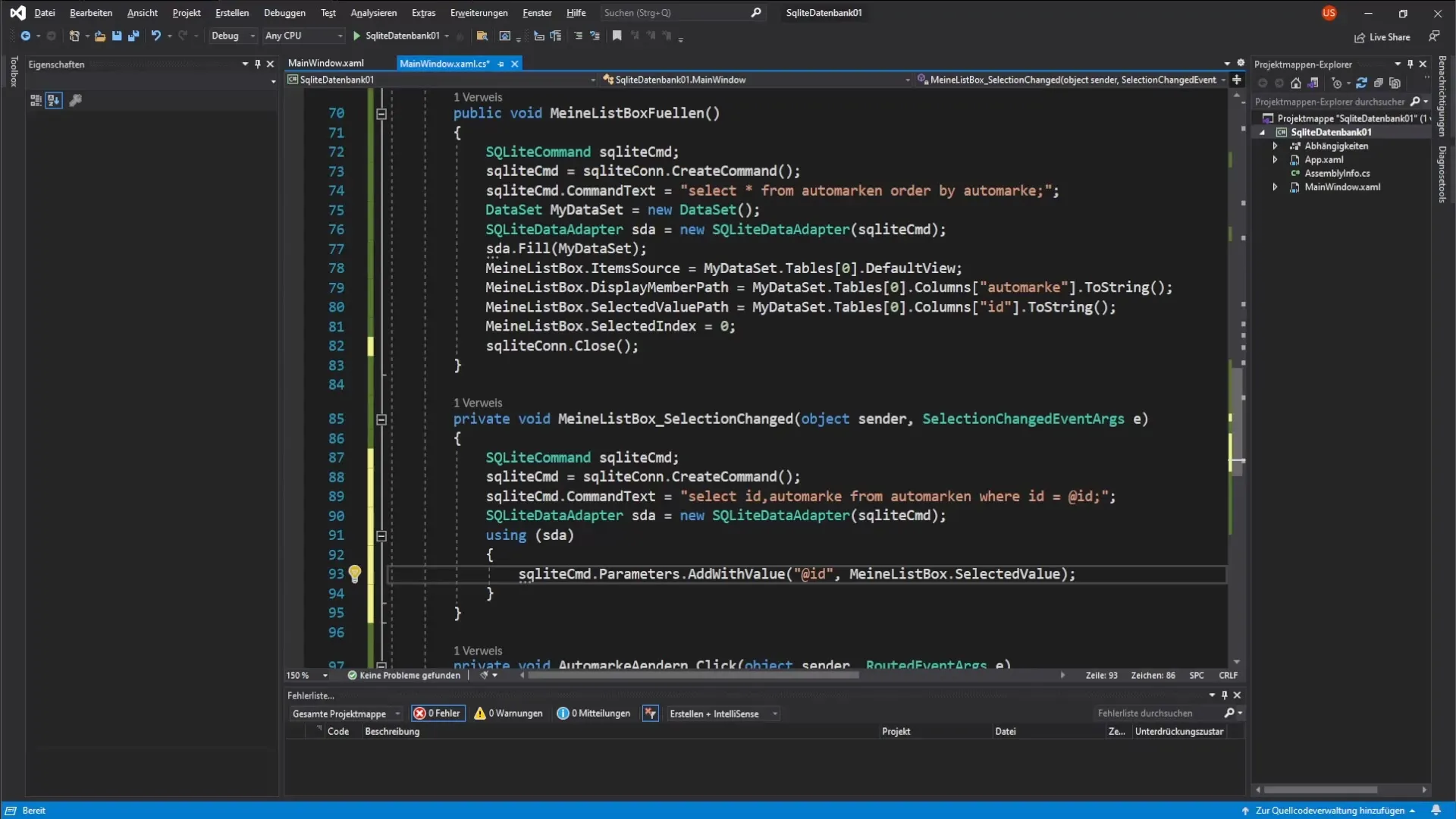The height and width of the screenshot is (819, 1456).
Task: Save all files with the multi-disk icon
Action: pyautogui.click(x=133, y=36)
